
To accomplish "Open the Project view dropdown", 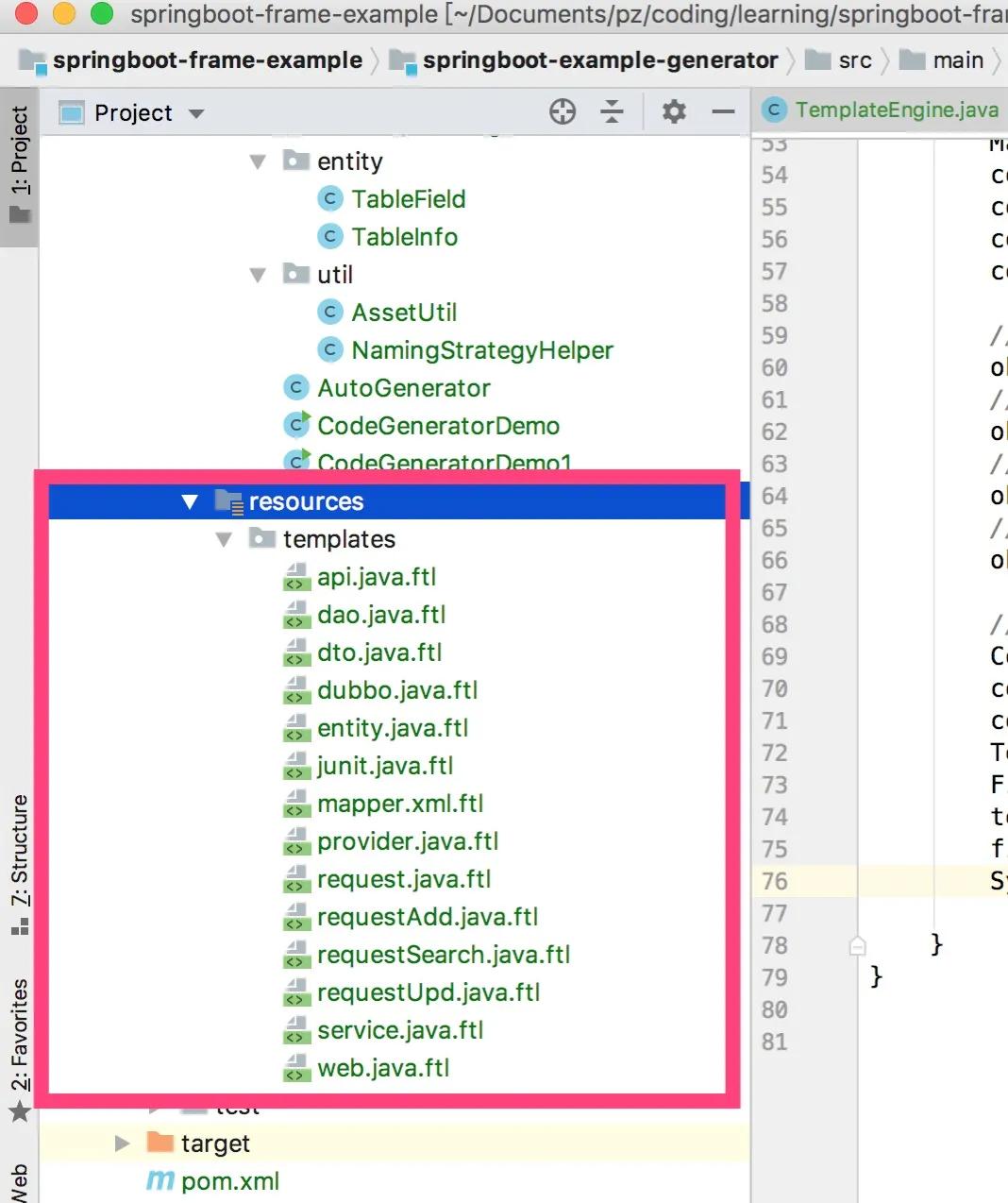I will 196,113.
